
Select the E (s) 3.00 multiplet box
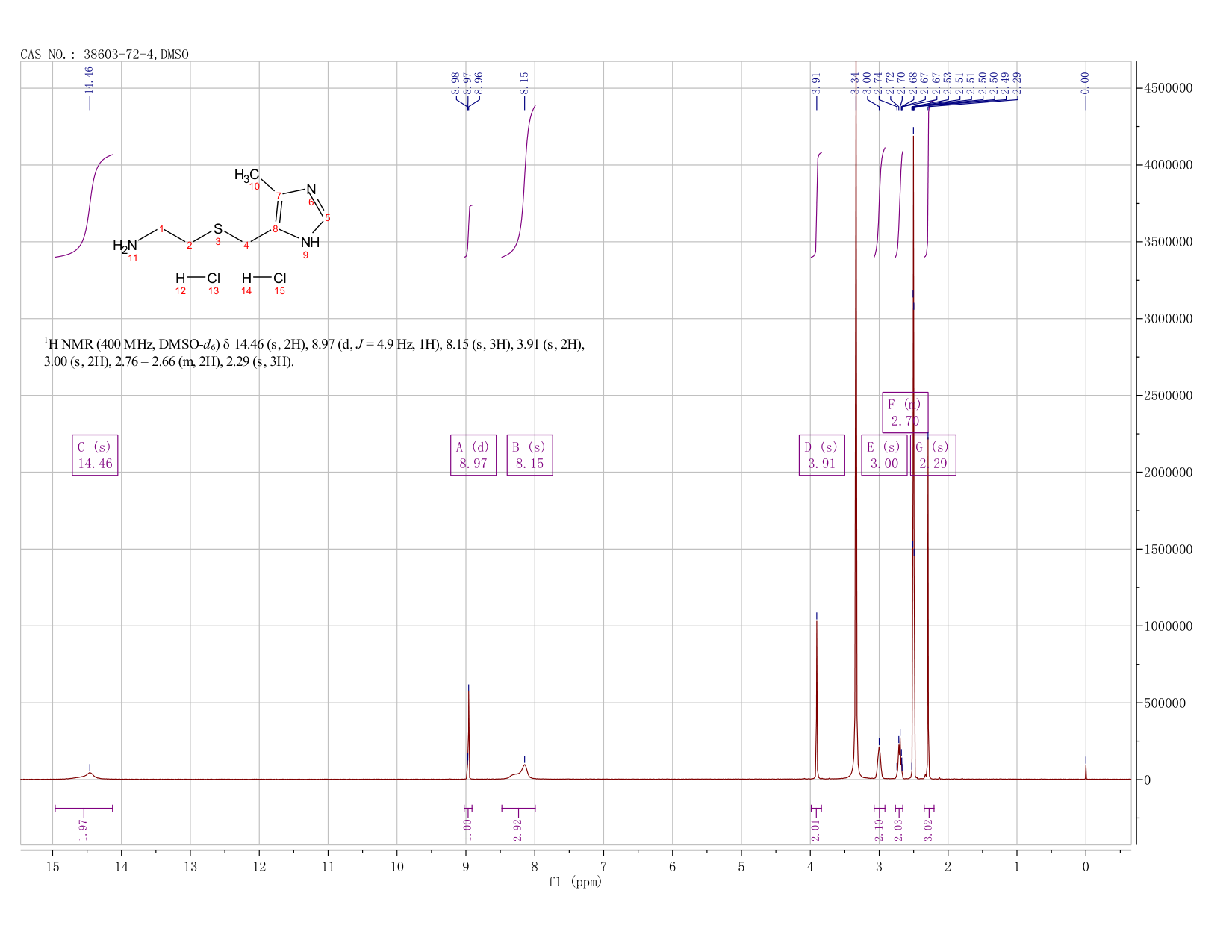click(x=884, y=455)
